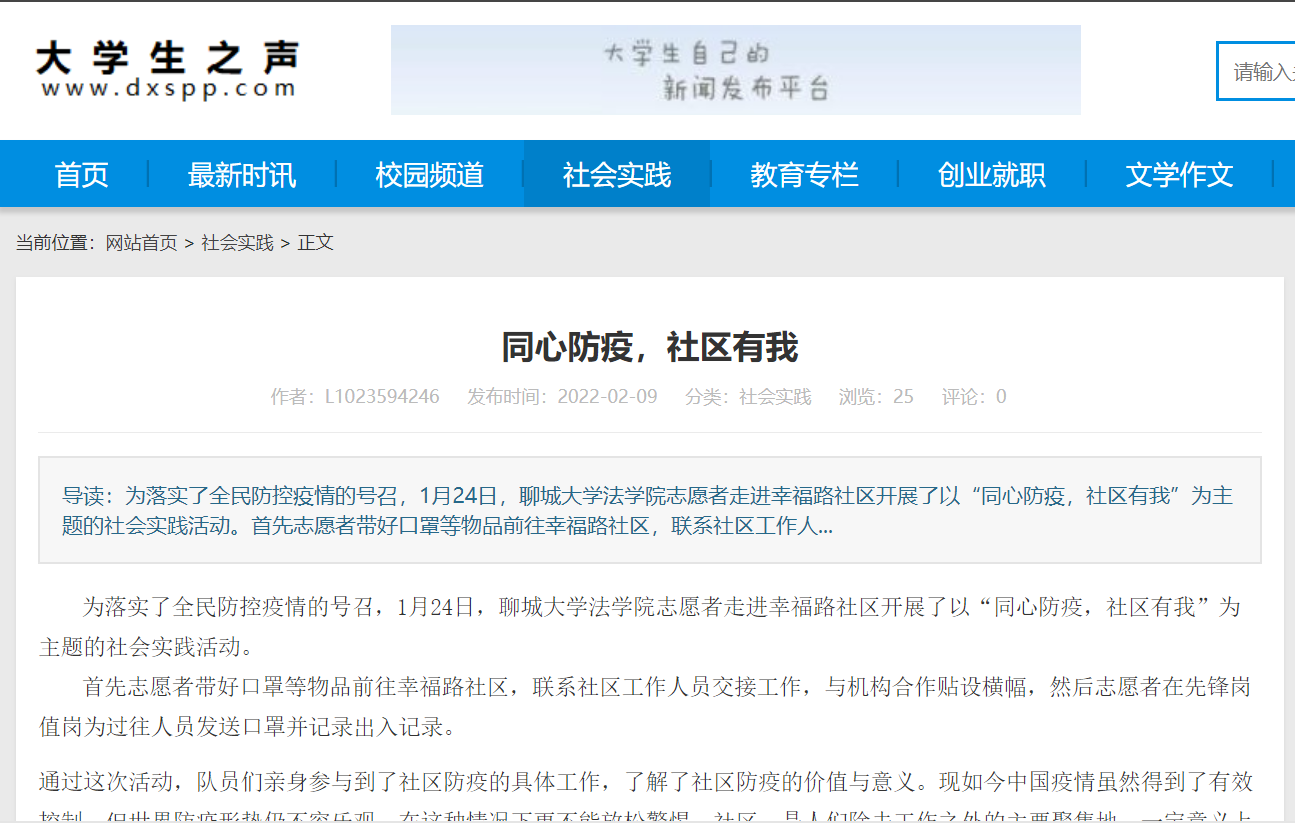
Task: Select the 导读 summary box
Action: [x=647, y=508]
